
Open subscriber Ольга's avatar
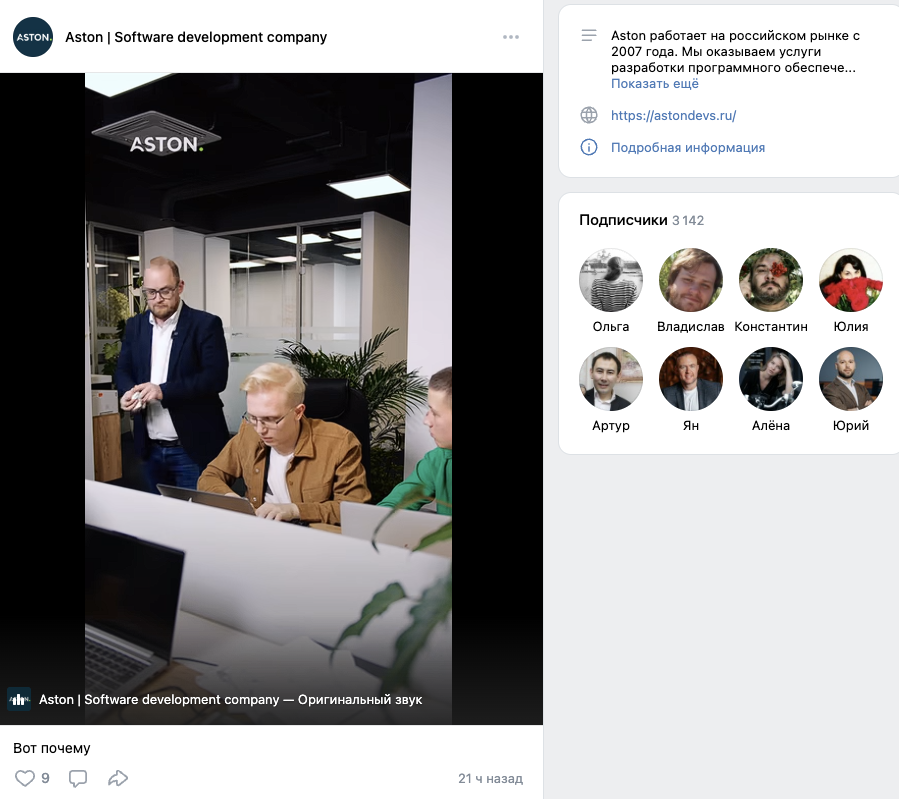click(611, 280)
